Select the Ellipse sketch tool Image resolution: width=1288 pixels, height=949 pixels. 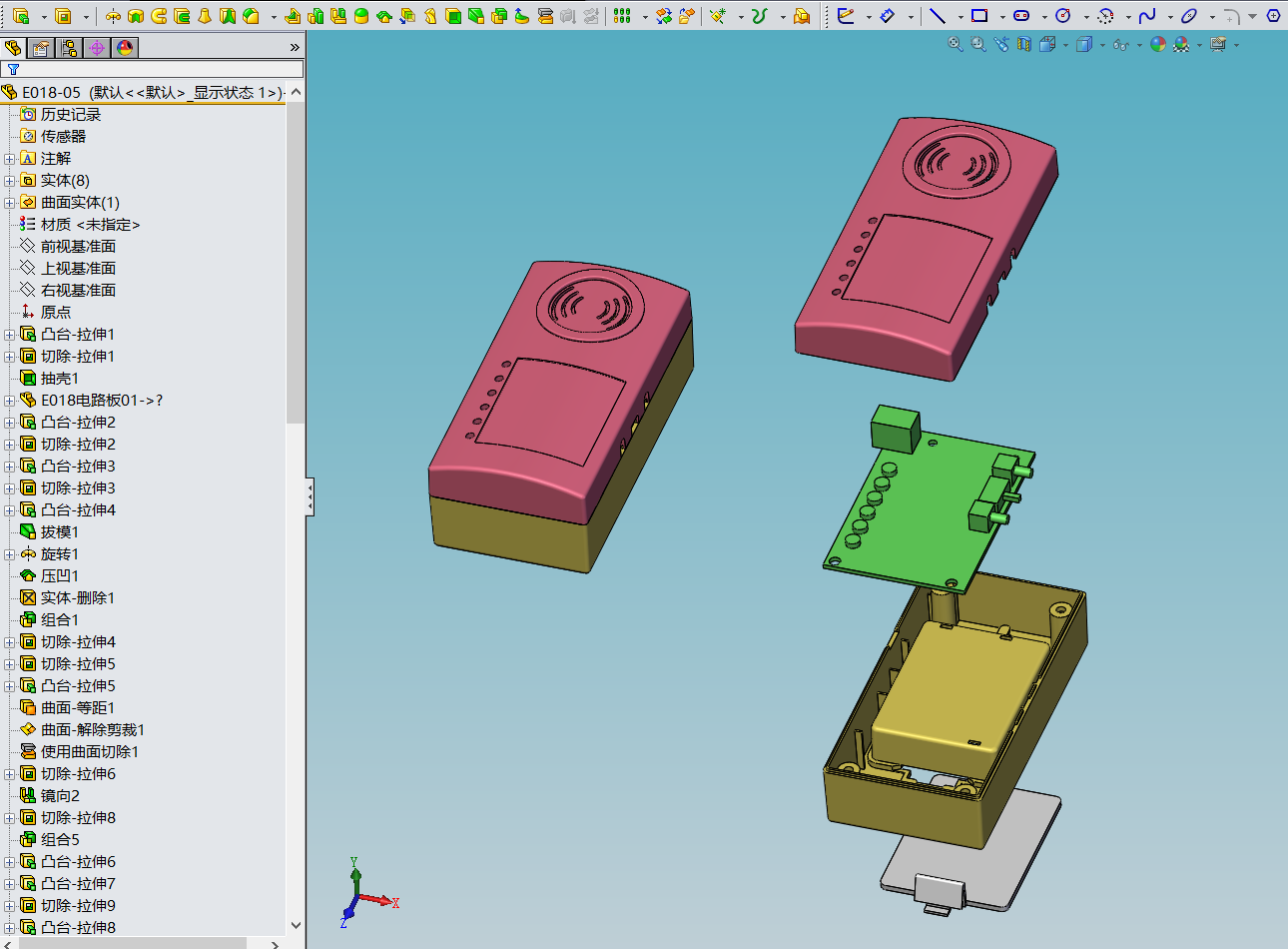pos(1189,16)
